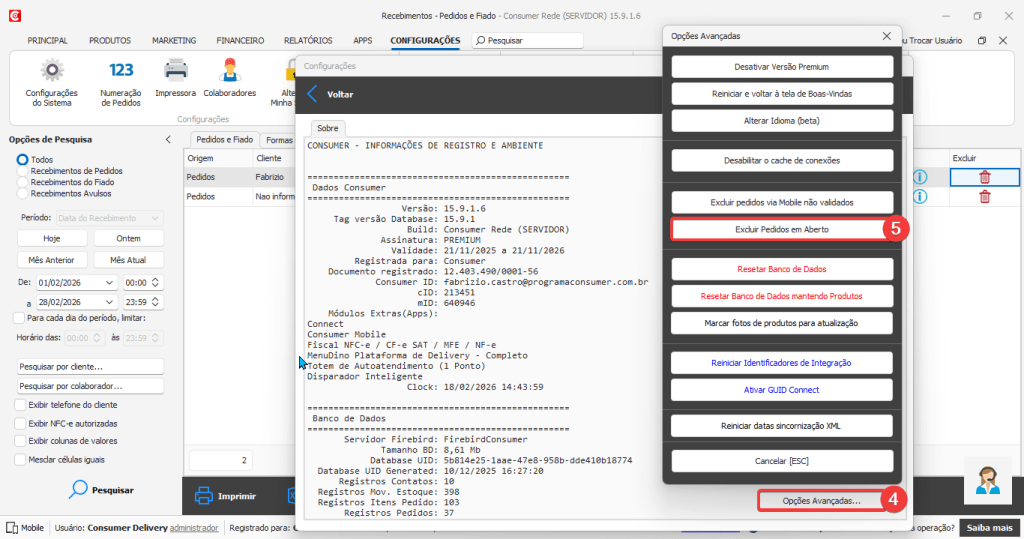
Task: Collapse Opções de Pesquisa panel arrow
Action: 168,139
